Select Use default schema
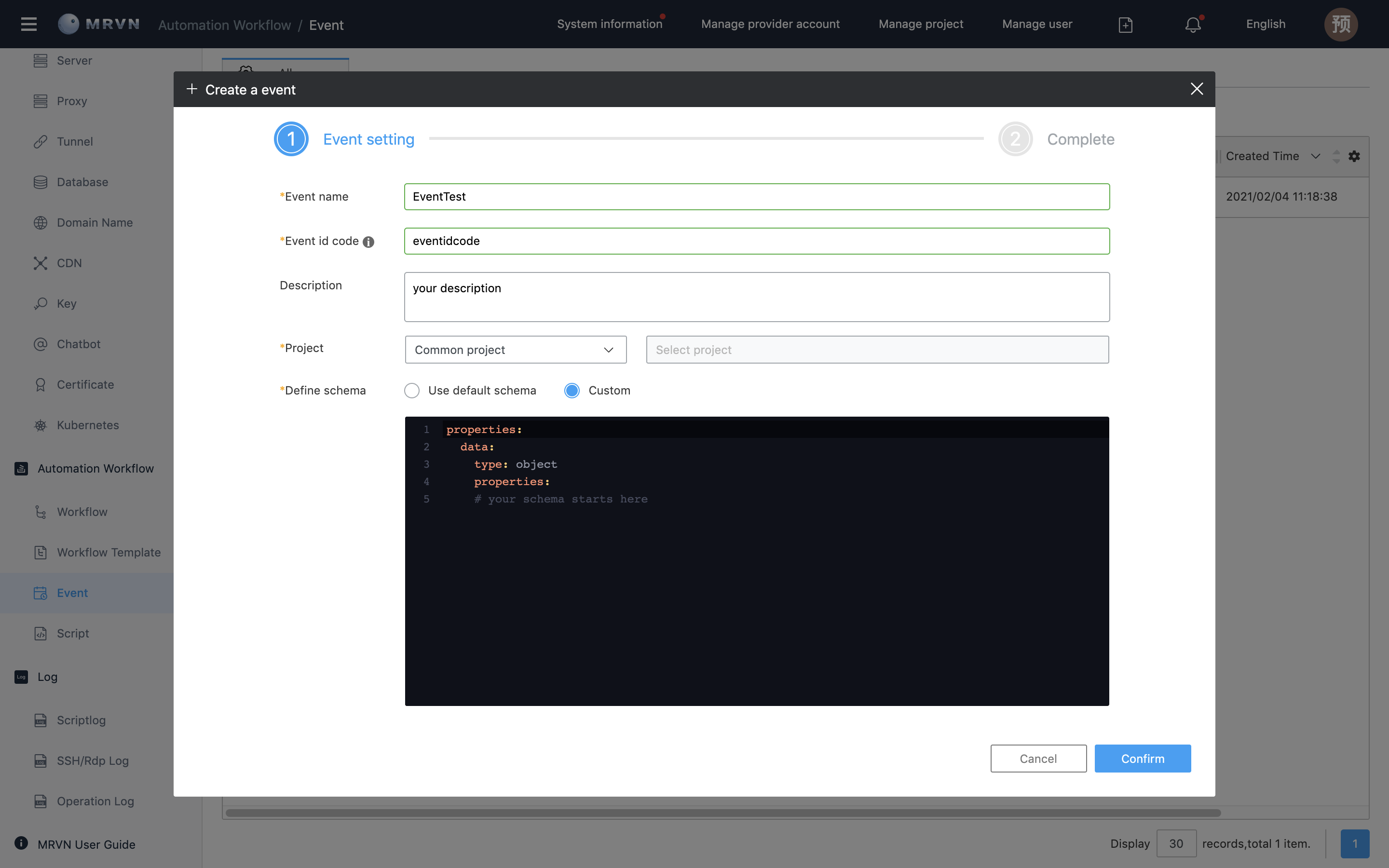The width and height of the screenshot is (1389, 868). click(x=411, y=390)
